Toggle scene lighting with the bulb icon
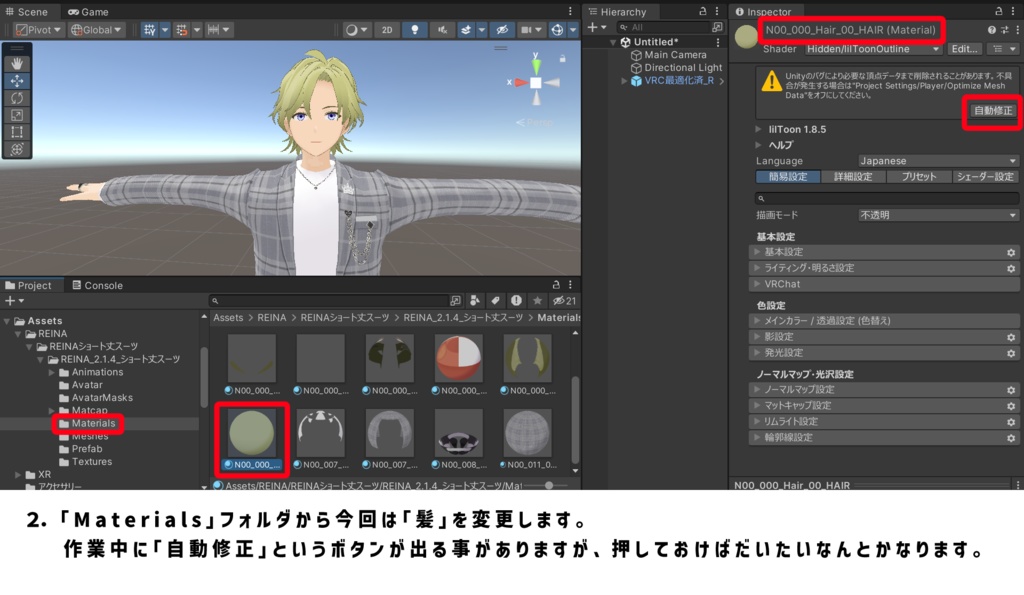This screenshot has height=595, width=1024. pyautogui.click(x=415, y=29)
